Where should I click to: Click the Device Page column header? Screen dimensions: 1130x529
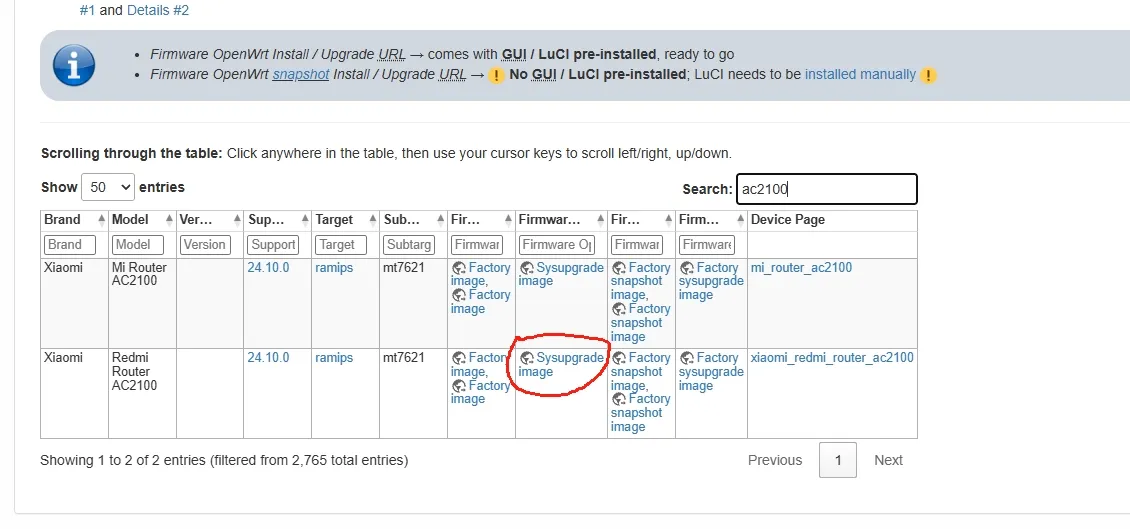[x=832, y=220]
